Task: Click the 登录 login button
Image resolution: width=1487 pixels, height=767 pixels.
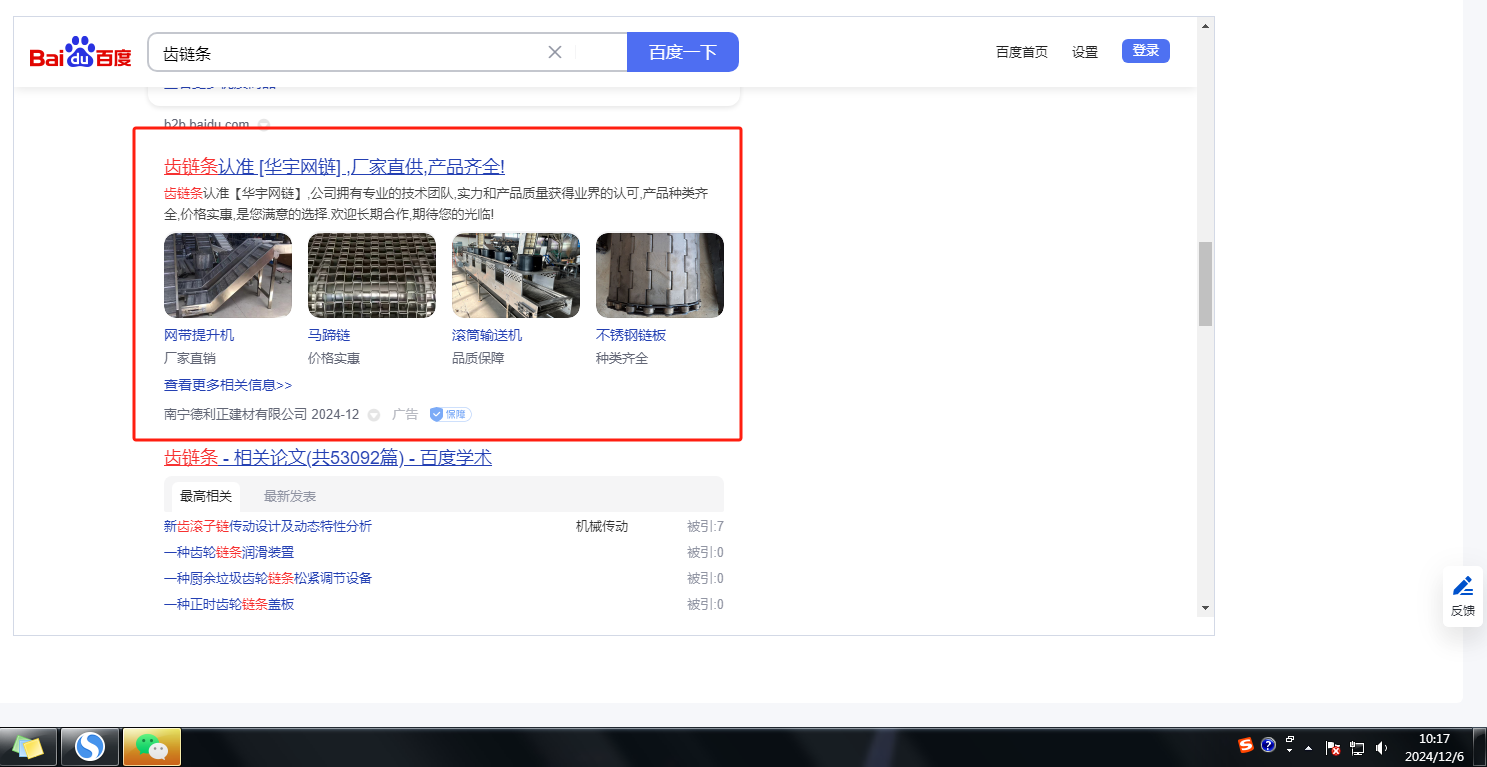Action: [x=1145, y=51]
